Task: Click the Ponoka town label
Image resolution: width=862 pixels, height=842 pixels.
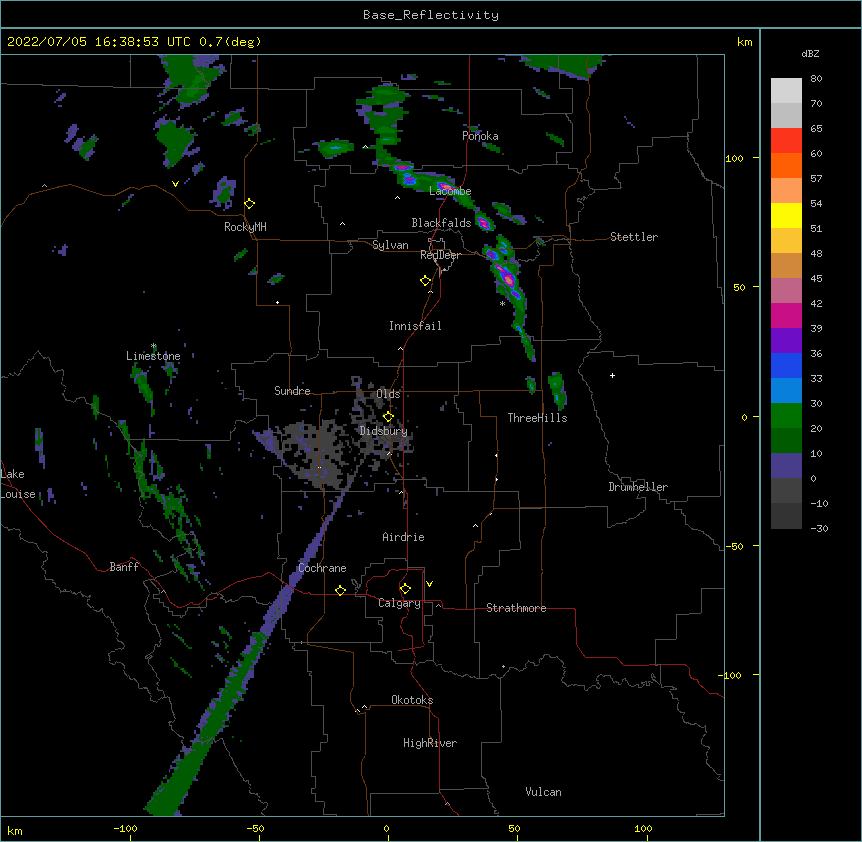Action: (480, 136)
